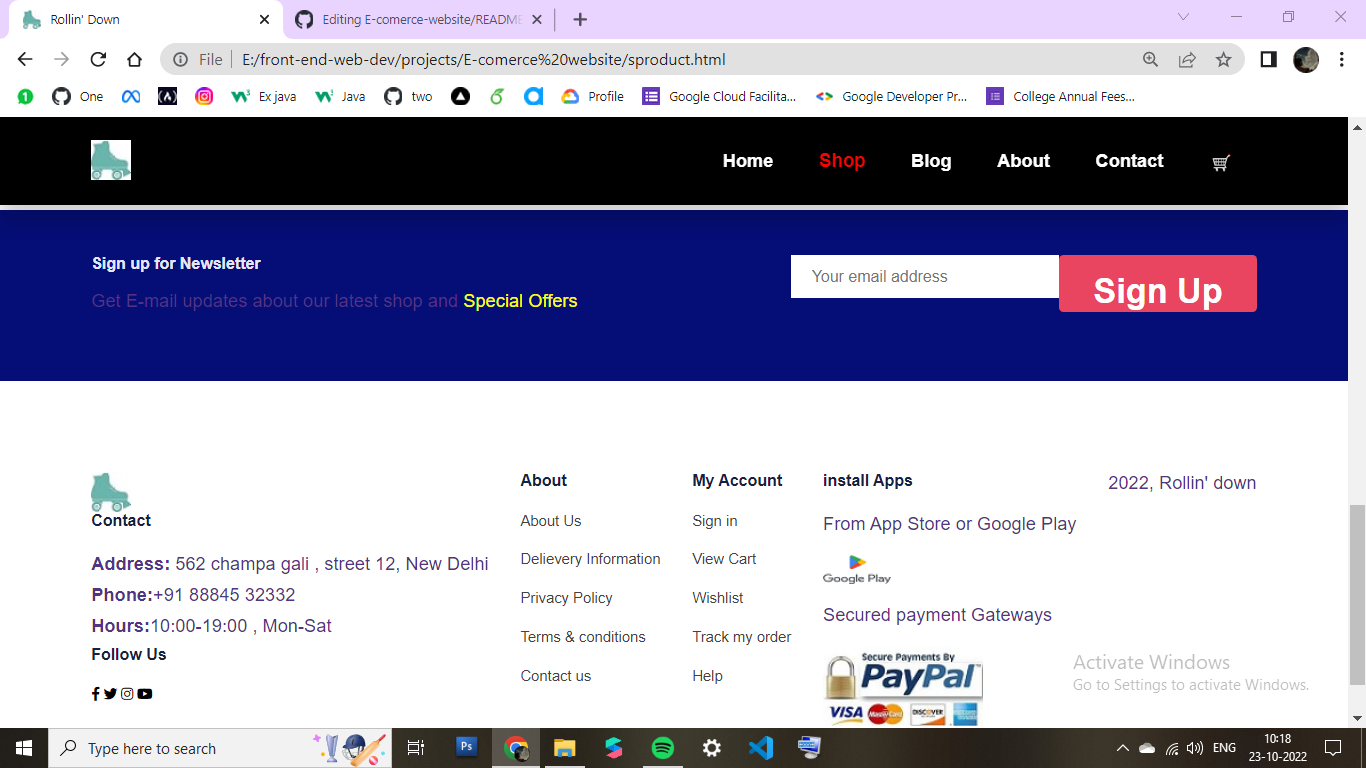The height and width of the screenshot is (768, 1366).
Task: Open the About nav item
Action: pos(1023,161)
